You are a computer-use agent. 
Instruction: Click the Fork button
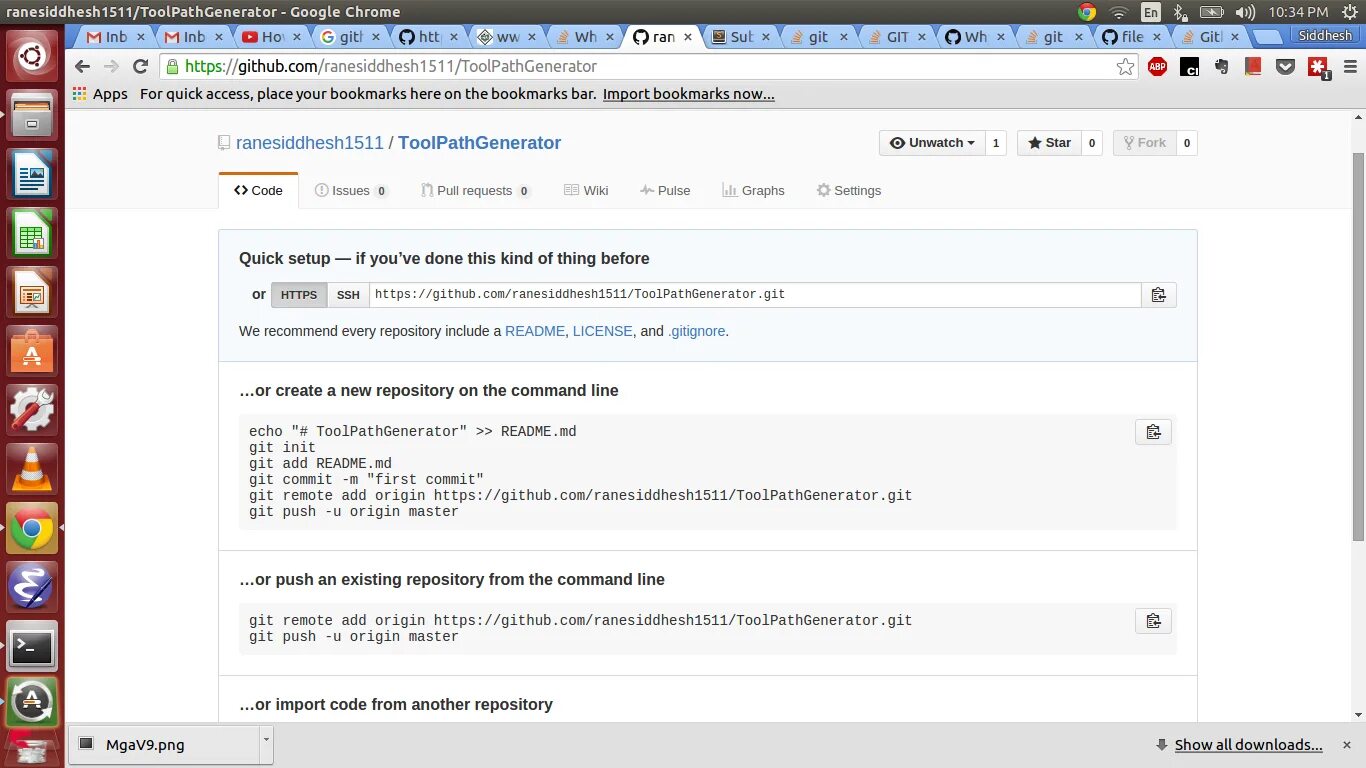pos(1144,143)
